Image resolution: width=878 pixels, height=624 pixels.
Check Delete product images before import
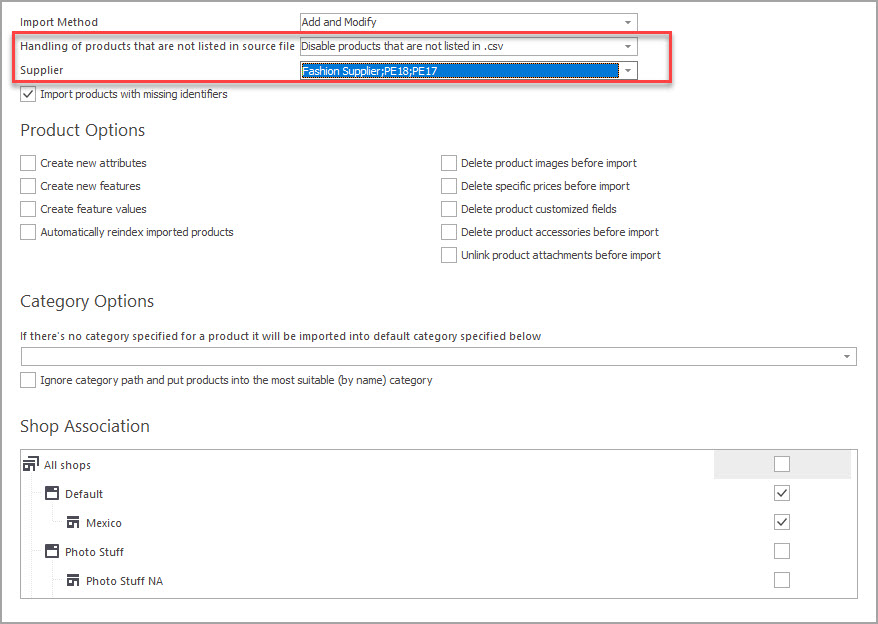click(x=449, y=163)
